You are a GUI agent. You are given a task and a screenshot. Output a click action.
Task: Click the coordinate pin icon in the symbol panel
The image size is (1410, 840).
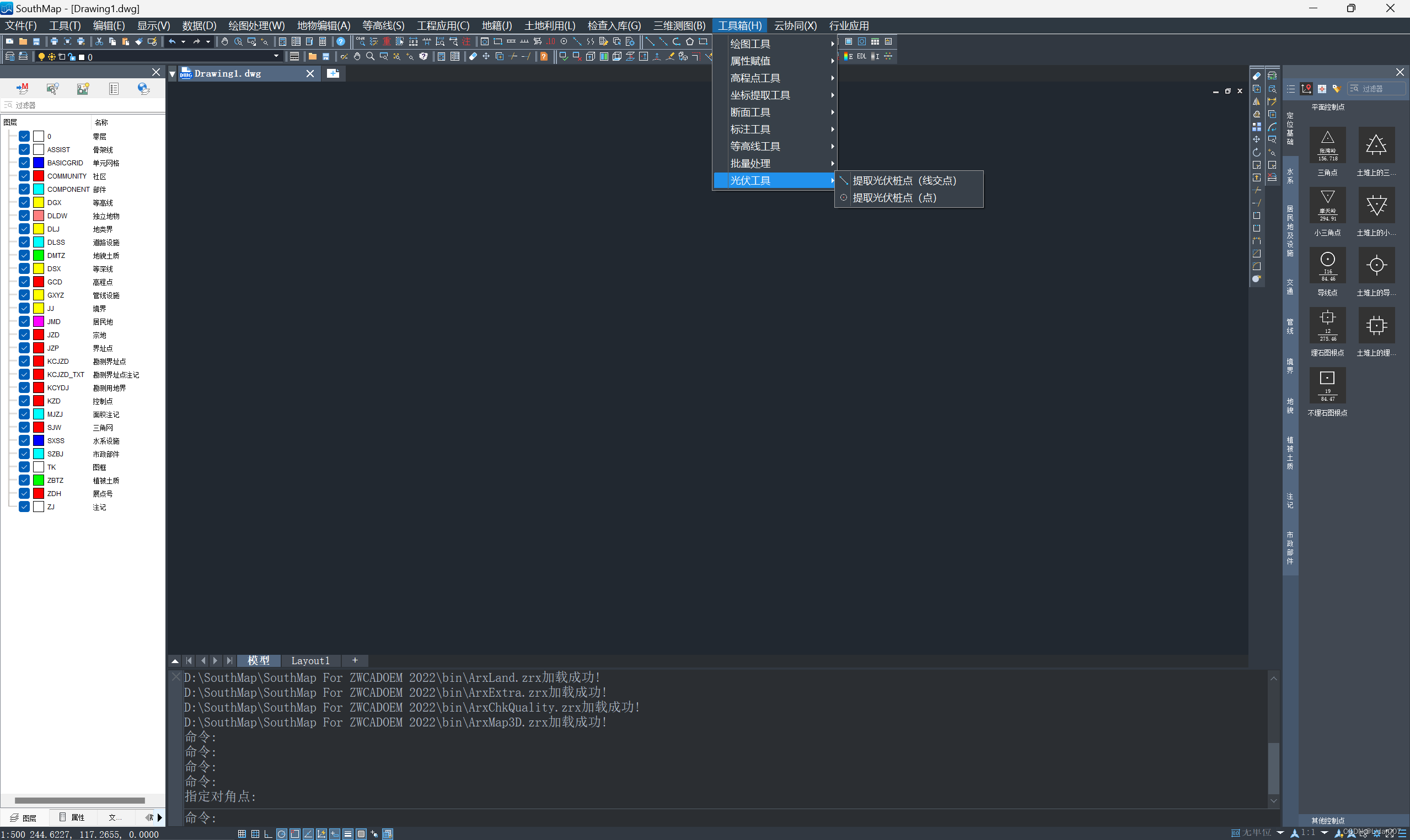click(1306, 89)
